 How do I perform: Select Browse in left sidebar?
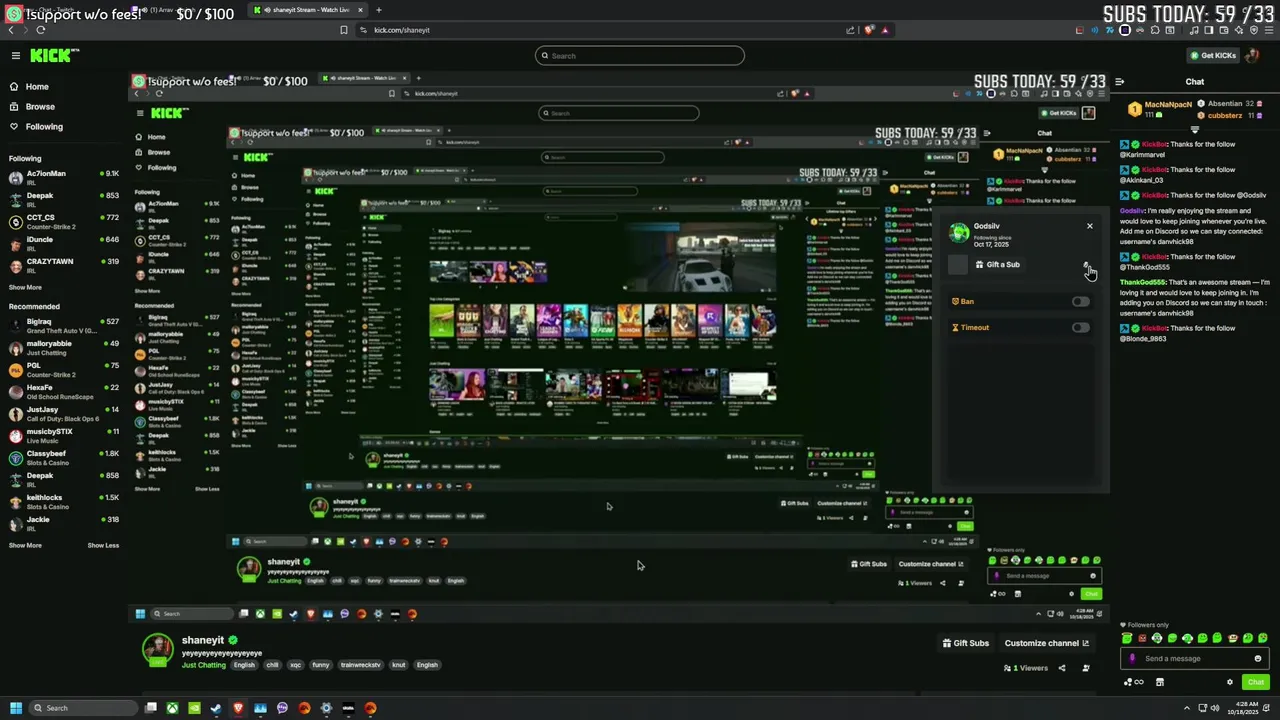(x=40, y=107)
